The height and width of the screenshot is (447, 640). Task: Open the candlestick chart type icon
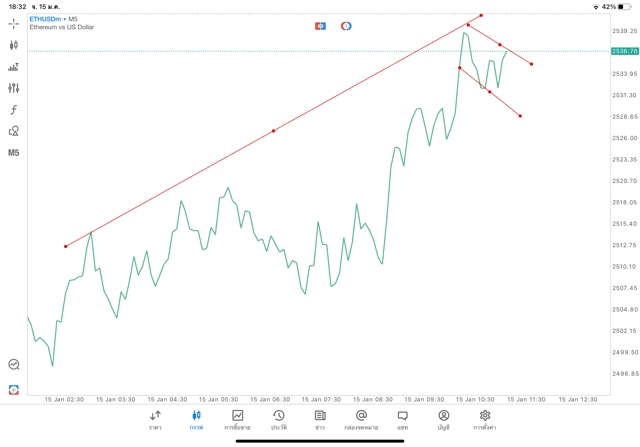(x=14, y=45)
